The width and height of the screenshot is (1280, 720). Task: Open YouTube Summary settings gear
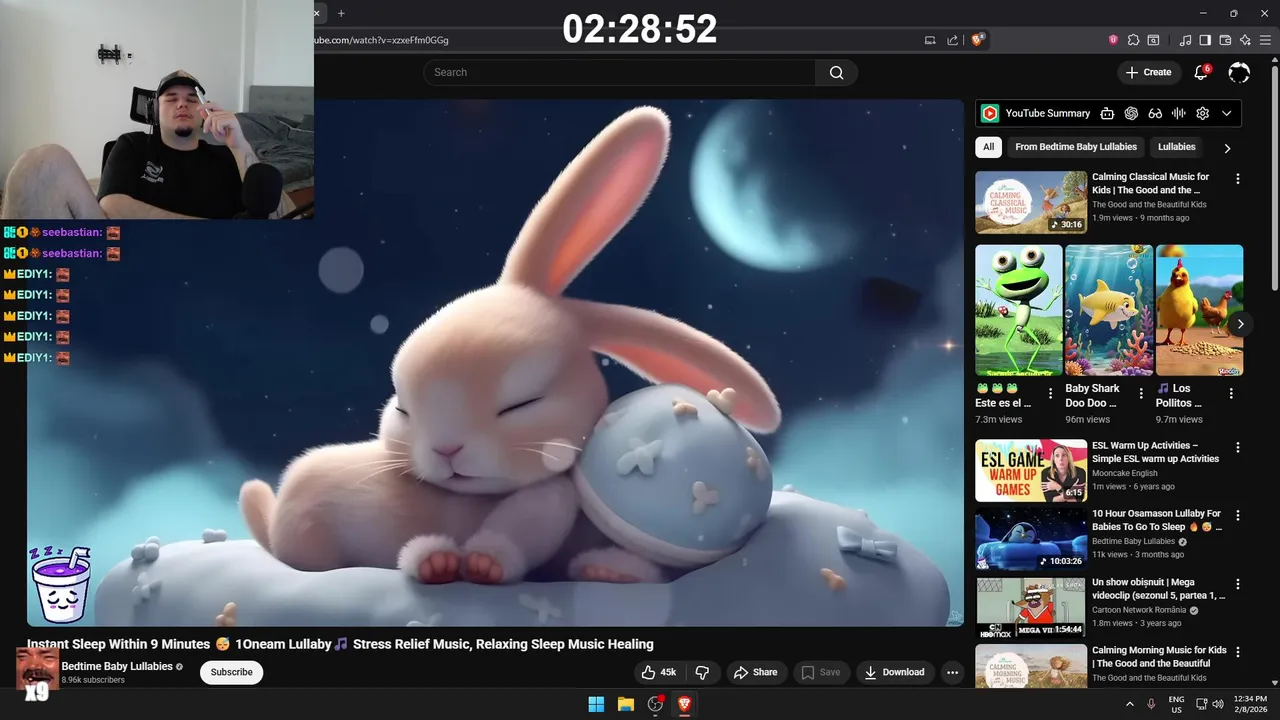(x=1203, y=113)
